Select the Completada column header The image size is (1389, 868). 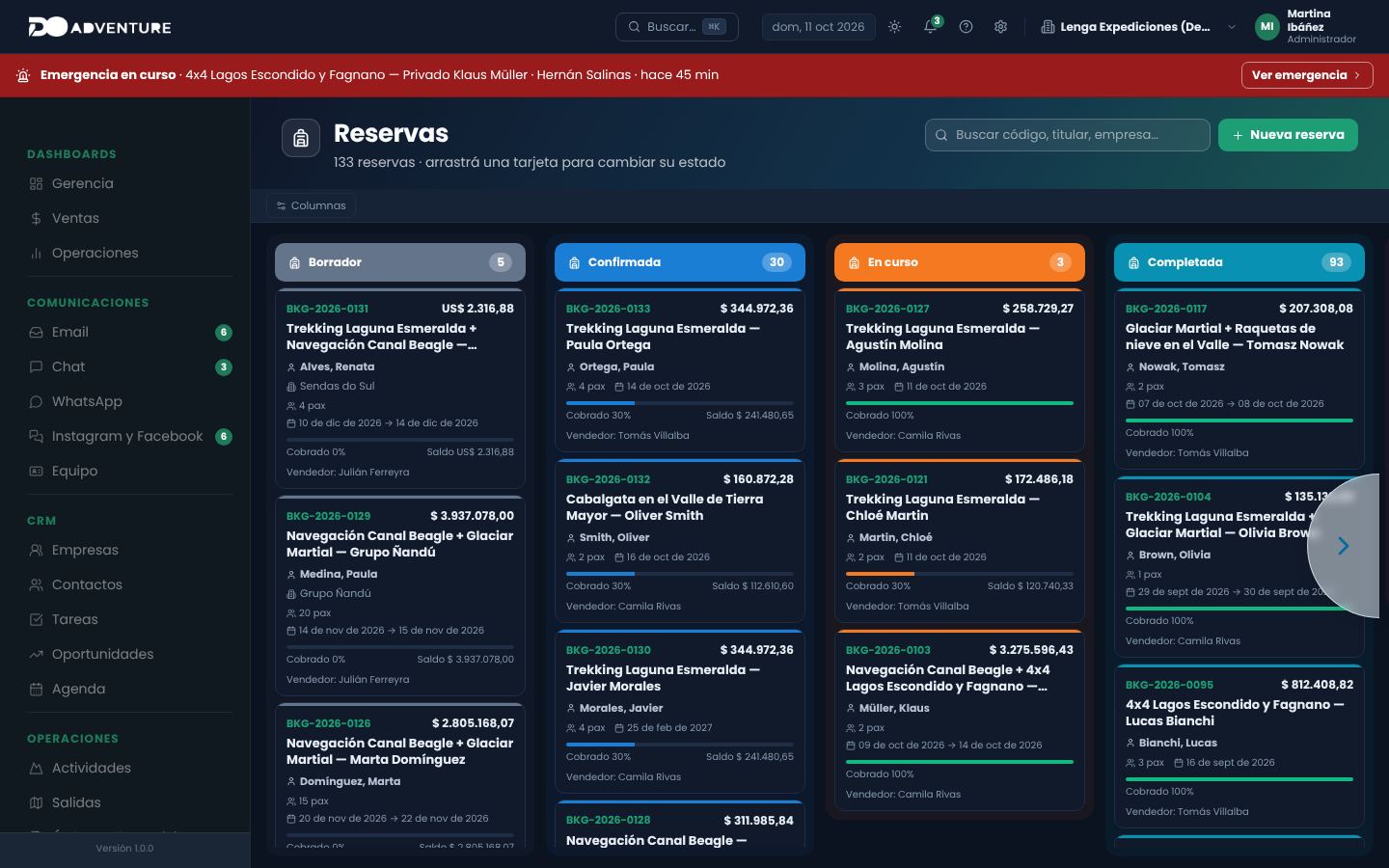click(1239, 262)
